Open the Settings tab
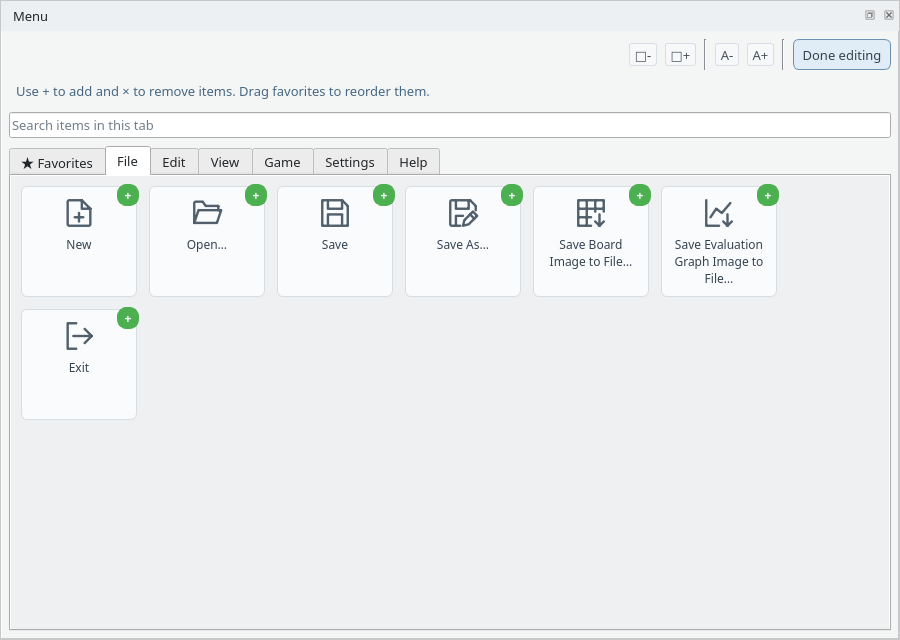Screen dimensions: 900x640 click(x=350, y=162)
